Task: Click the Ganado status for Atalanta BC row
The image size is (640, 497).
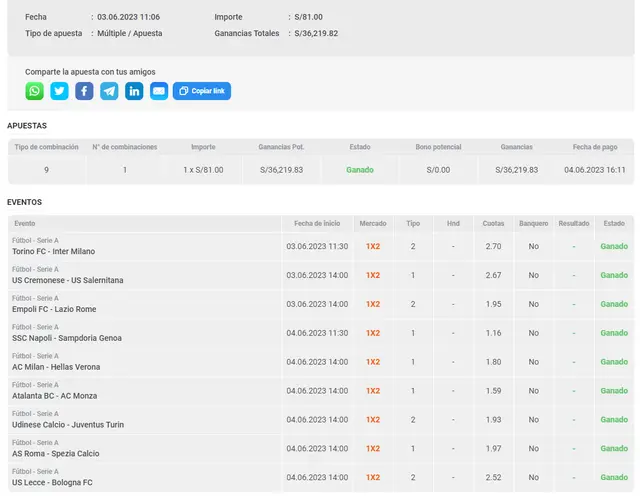Action: pyautogui.click(x=613, y=391)
